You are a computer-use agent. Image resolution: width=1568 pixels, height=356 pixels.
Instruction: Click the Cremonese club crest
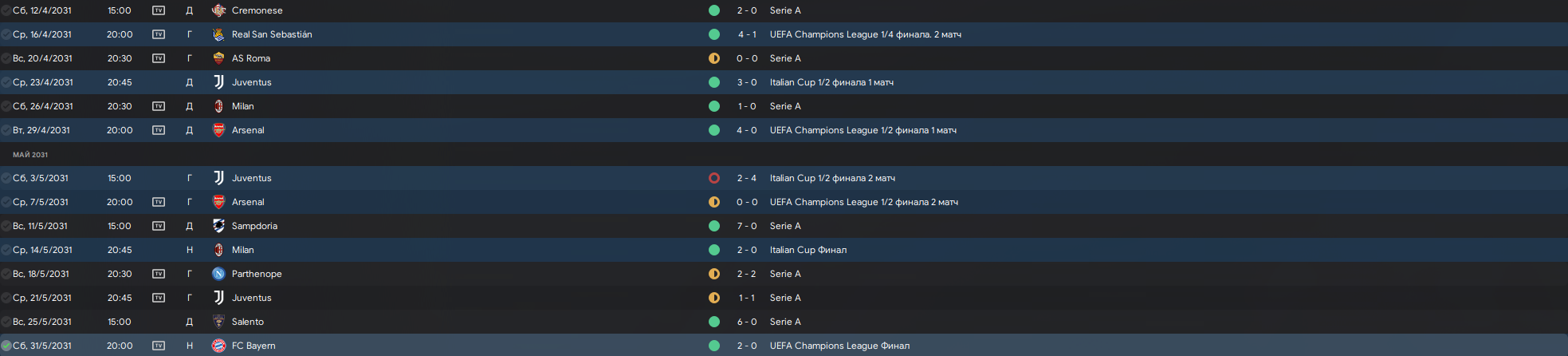point(218,10)
